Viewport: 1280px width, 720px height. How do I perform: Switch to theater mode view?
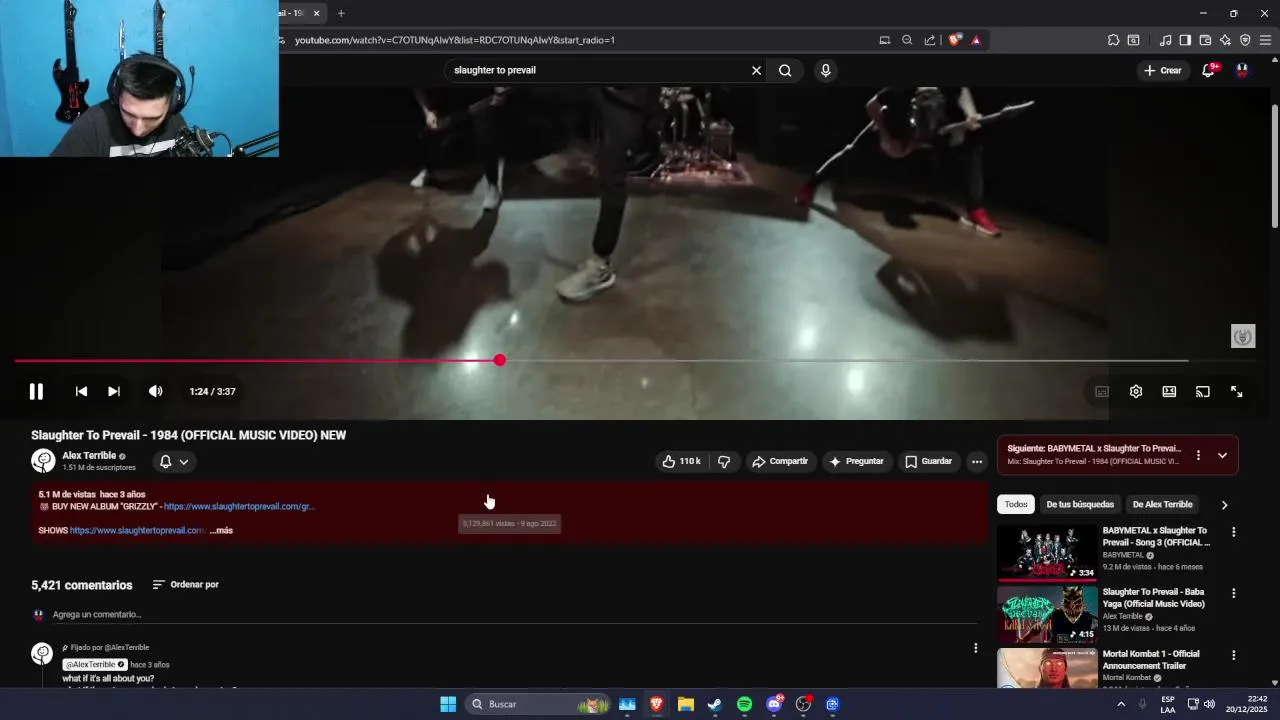[x=1169, y=392]
